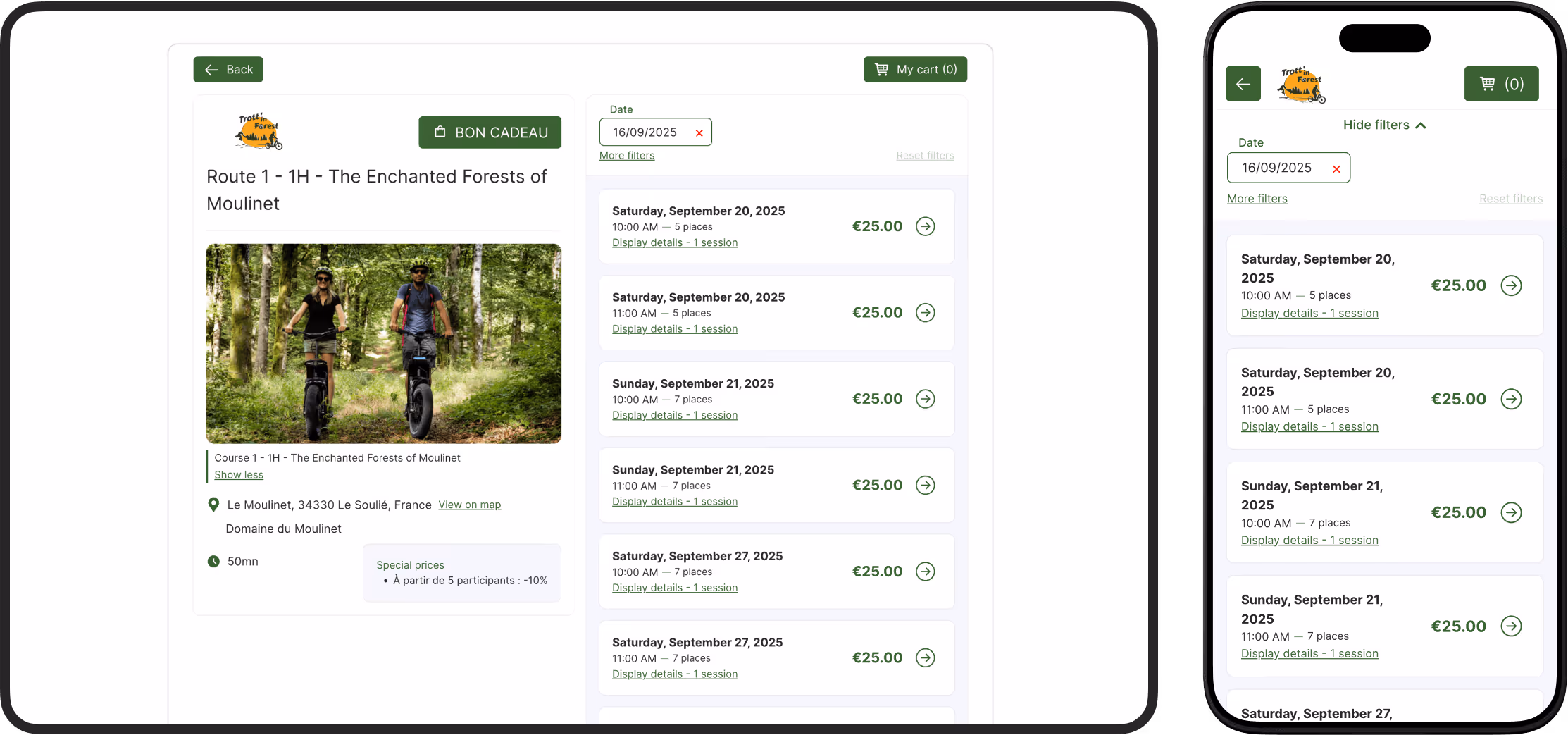
Task: Click the clock icon next to 50mn
Action: 213,562
